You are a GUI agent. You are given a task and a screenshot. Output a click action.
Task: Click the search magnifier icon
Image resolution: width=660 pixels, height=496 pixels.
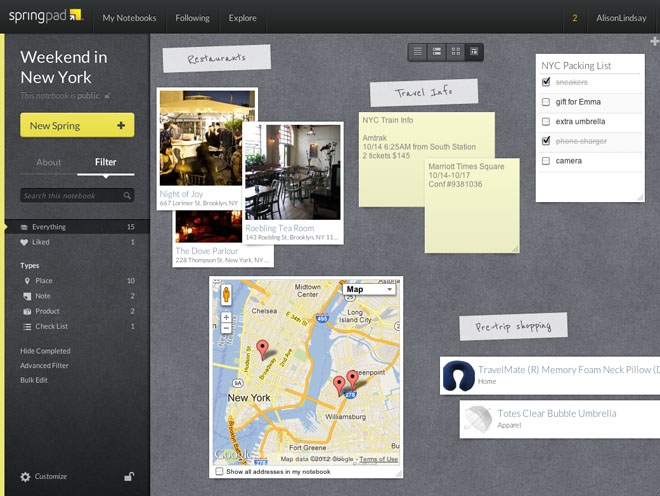pos(127,196)
